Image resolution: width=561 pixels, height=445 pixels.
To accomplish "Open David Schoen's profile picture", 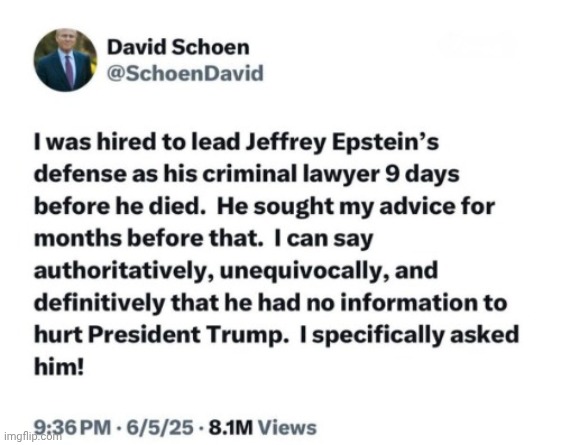I will 65,60.
